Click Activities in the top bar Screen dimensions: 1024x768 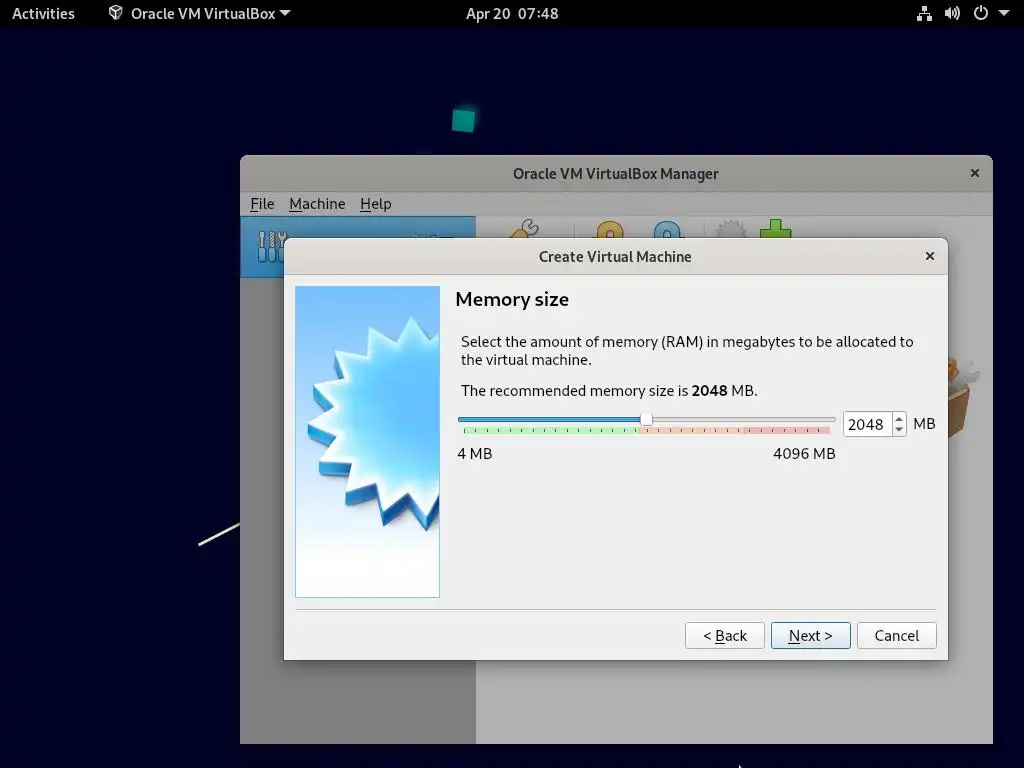pos(43,13)
